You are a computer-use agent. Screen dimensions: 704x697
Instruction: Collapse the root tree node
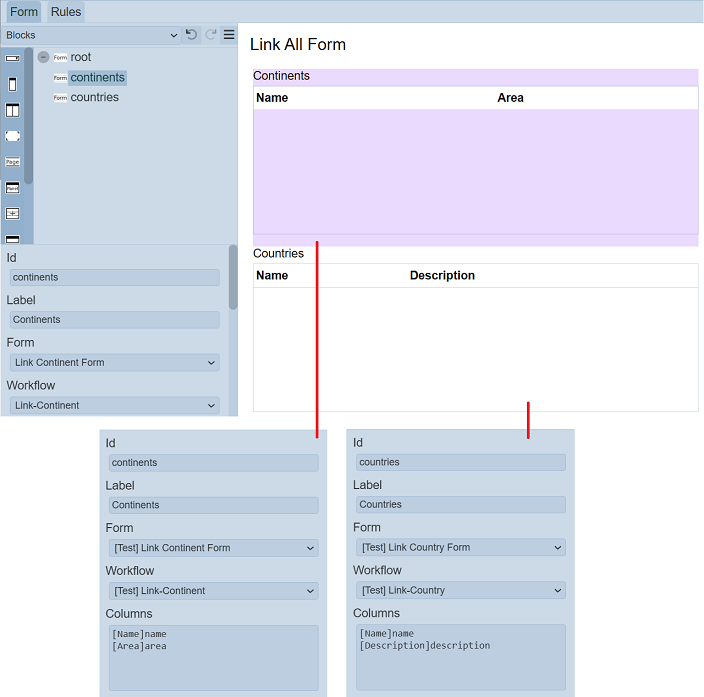click(43, 57)
